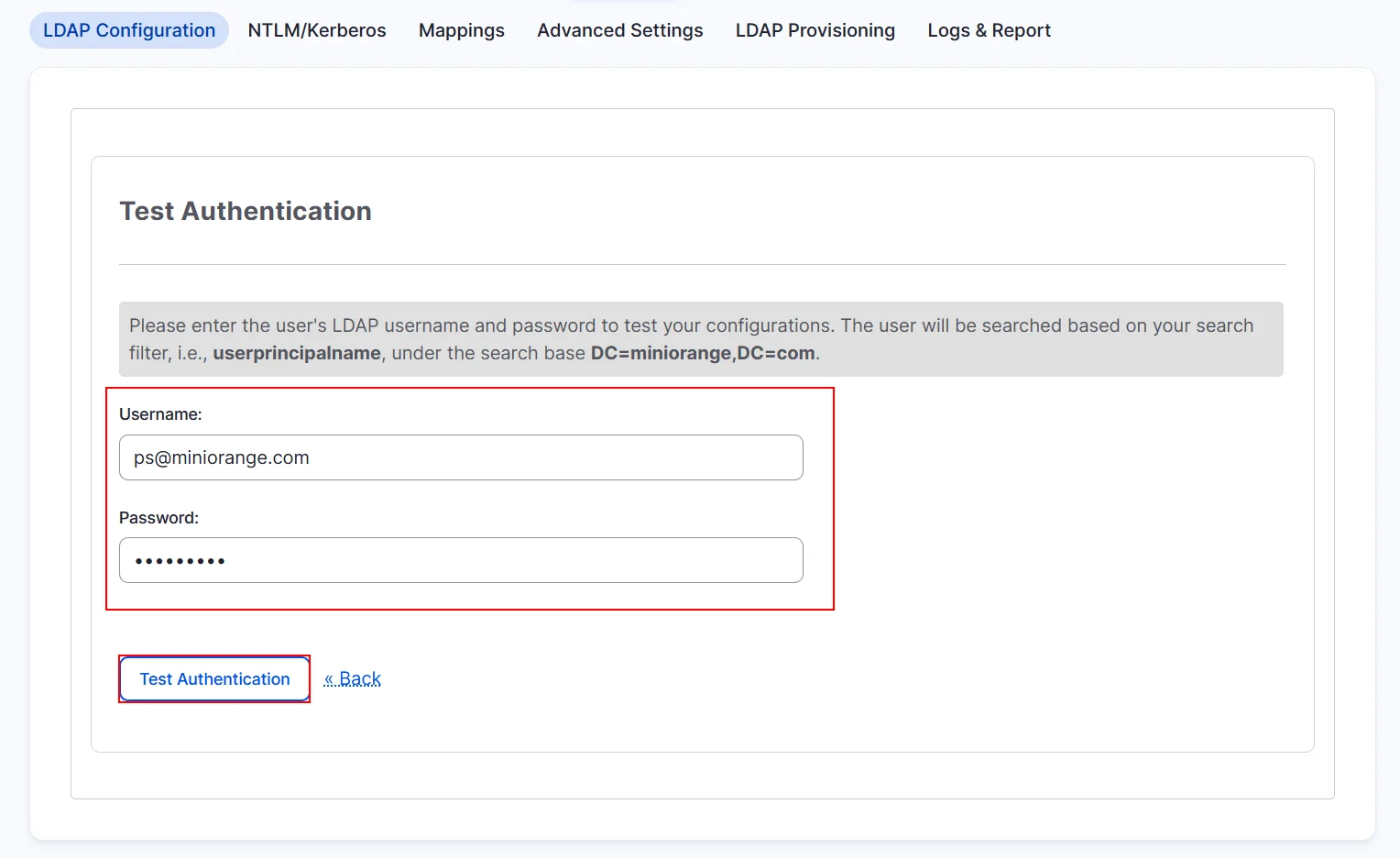Follow the « Back link
1400x859 pixels.
(353, 679)
